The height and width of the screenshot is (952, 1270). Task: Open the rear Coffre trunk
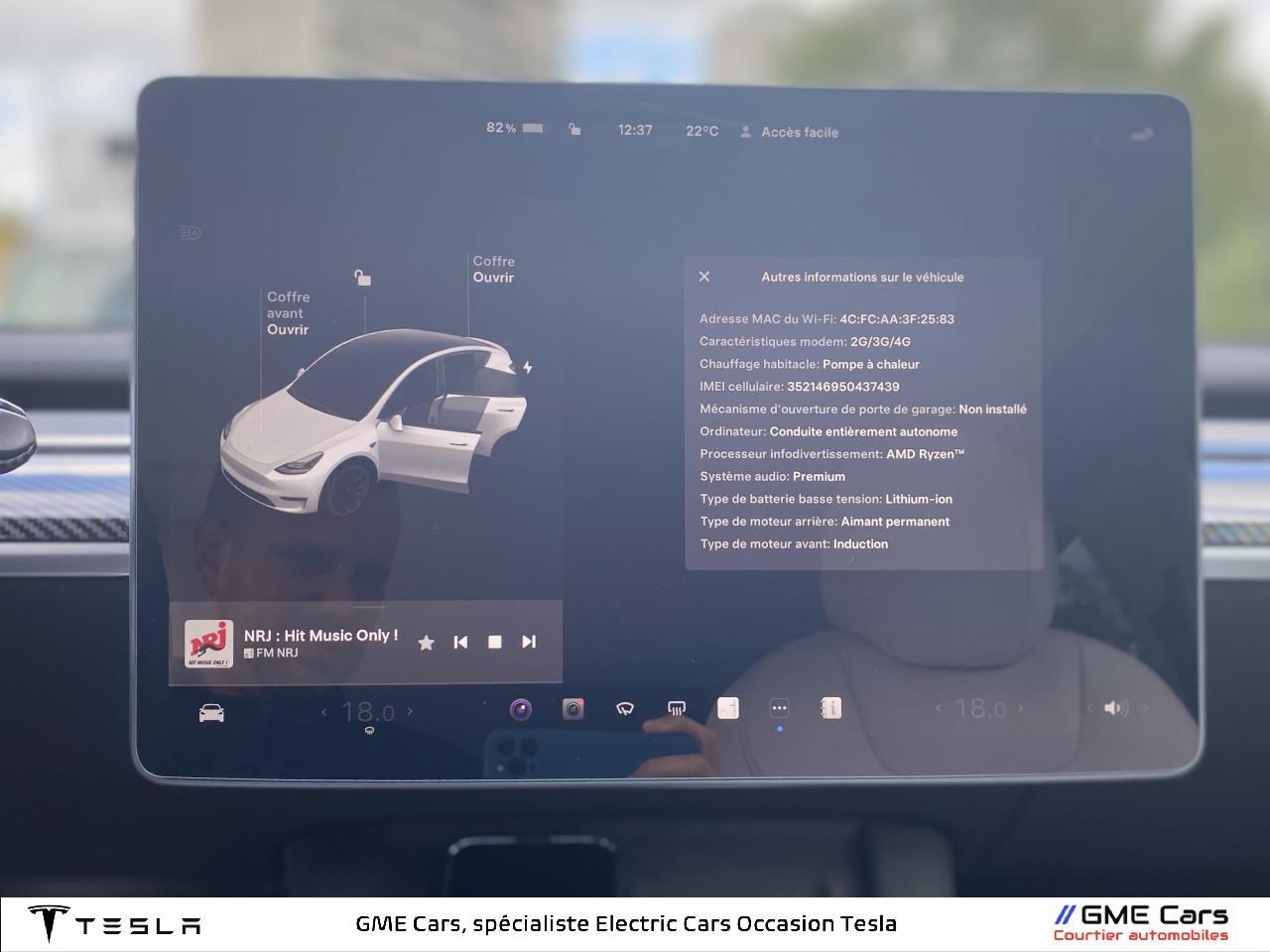(x=493, y=277)
